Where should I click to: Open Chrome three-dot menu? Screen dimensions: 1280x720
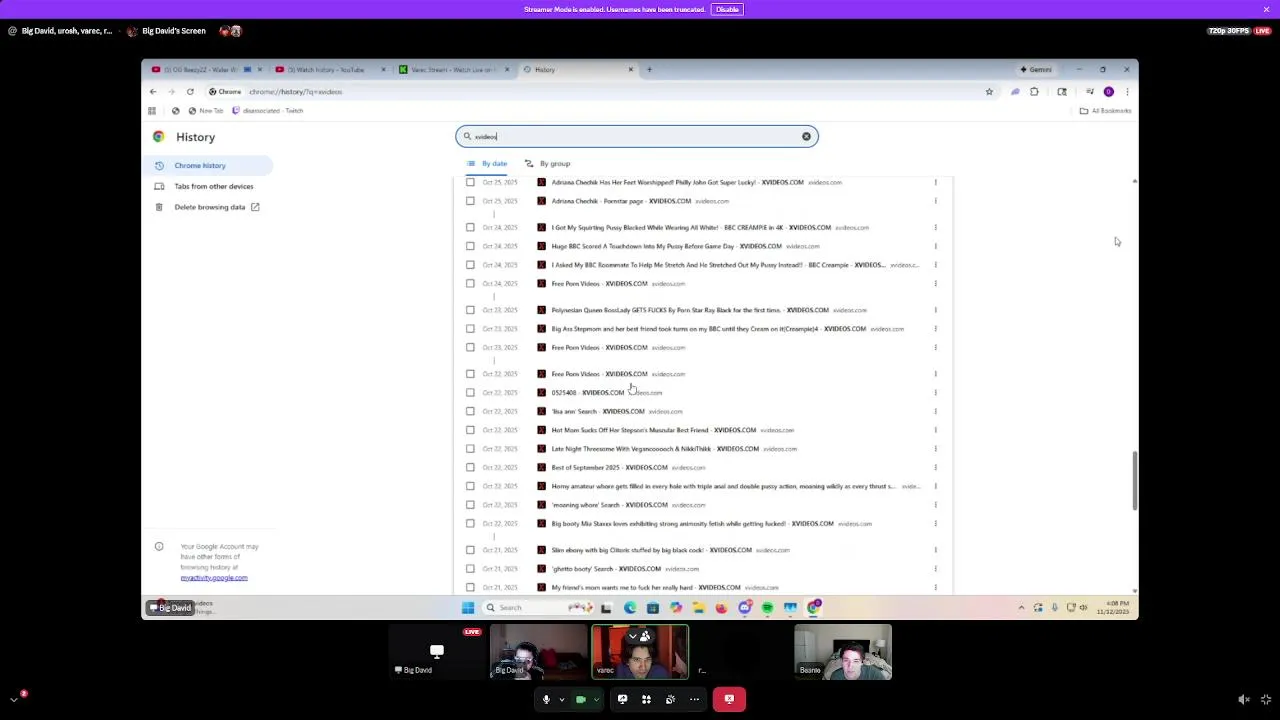pos(1127,92)
